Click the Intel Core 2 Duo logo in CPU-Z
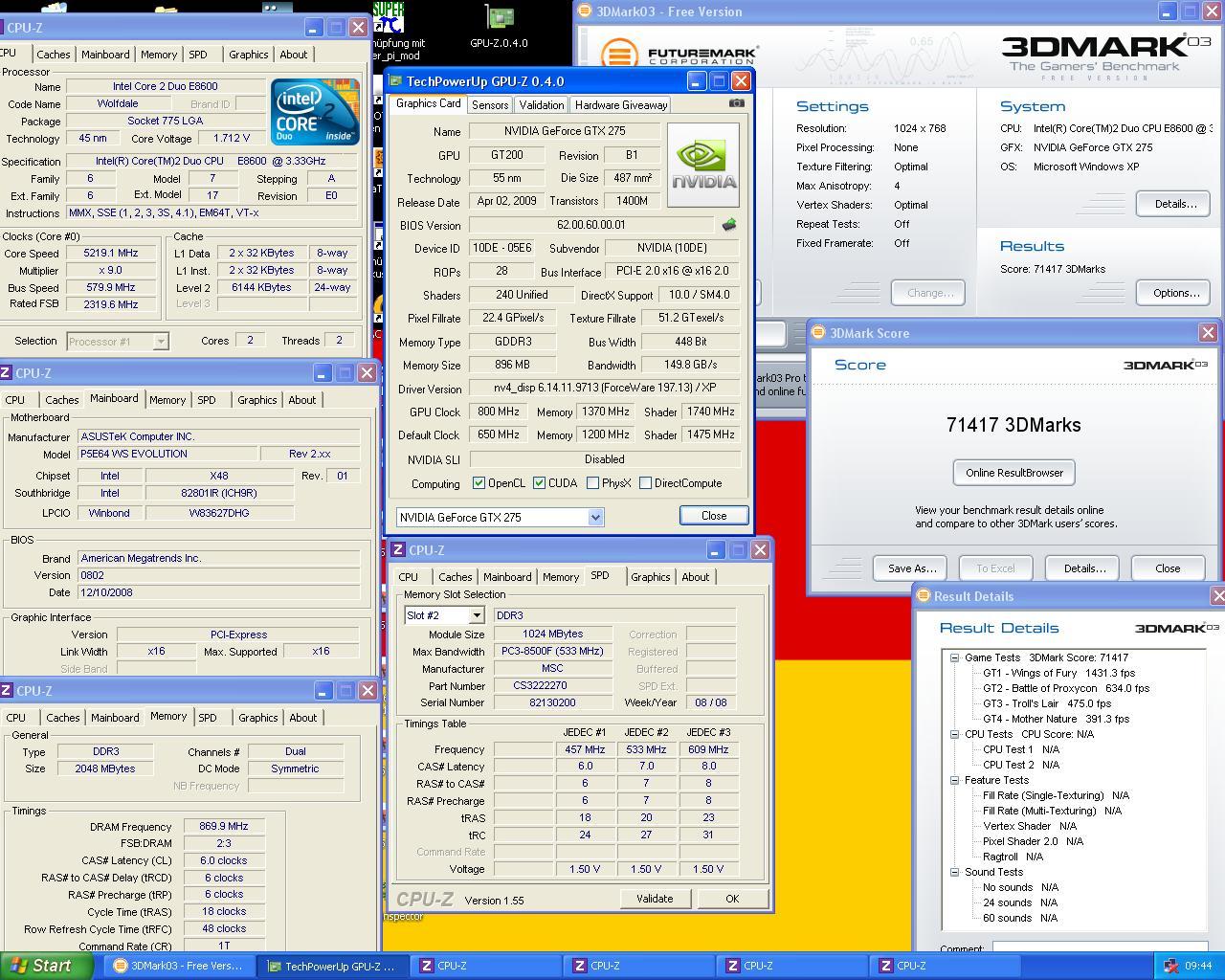 click(315, 112)
